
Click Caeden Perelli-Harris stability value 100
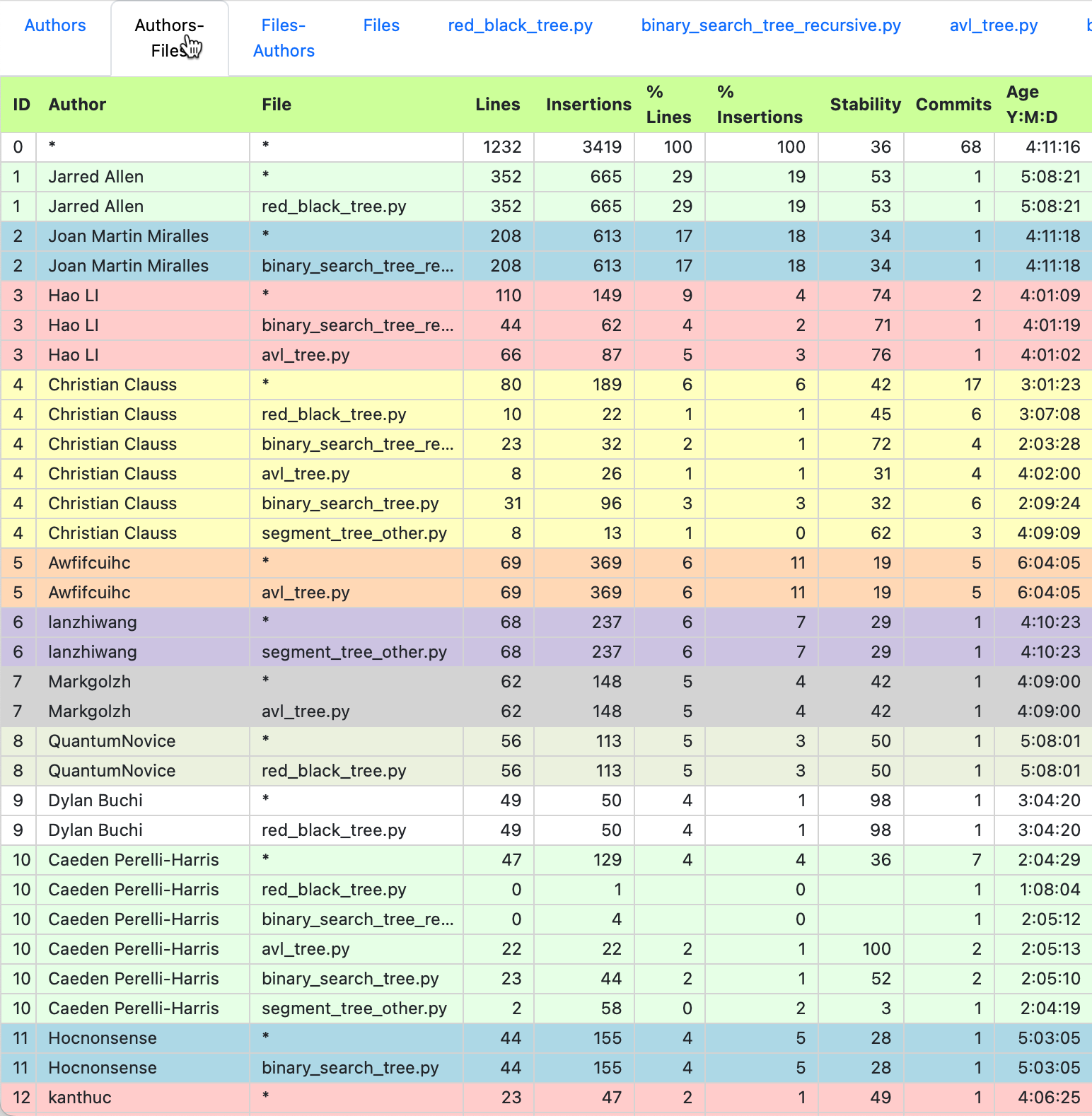(877, 949)
